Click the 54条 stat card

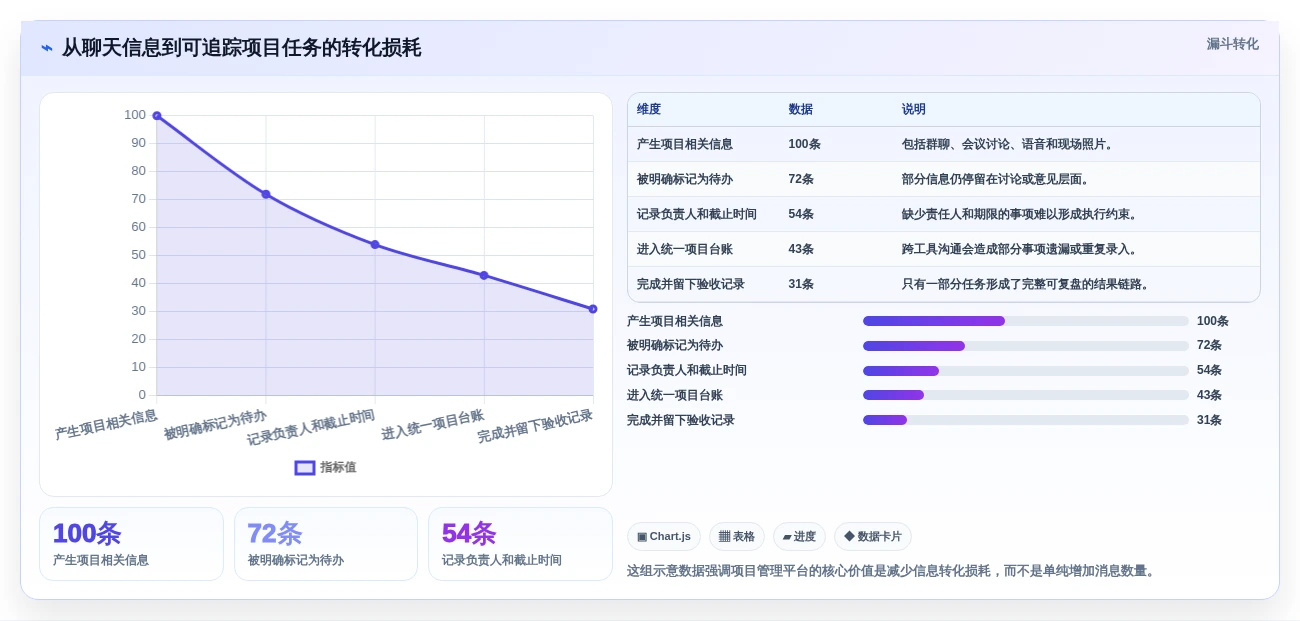520,544
